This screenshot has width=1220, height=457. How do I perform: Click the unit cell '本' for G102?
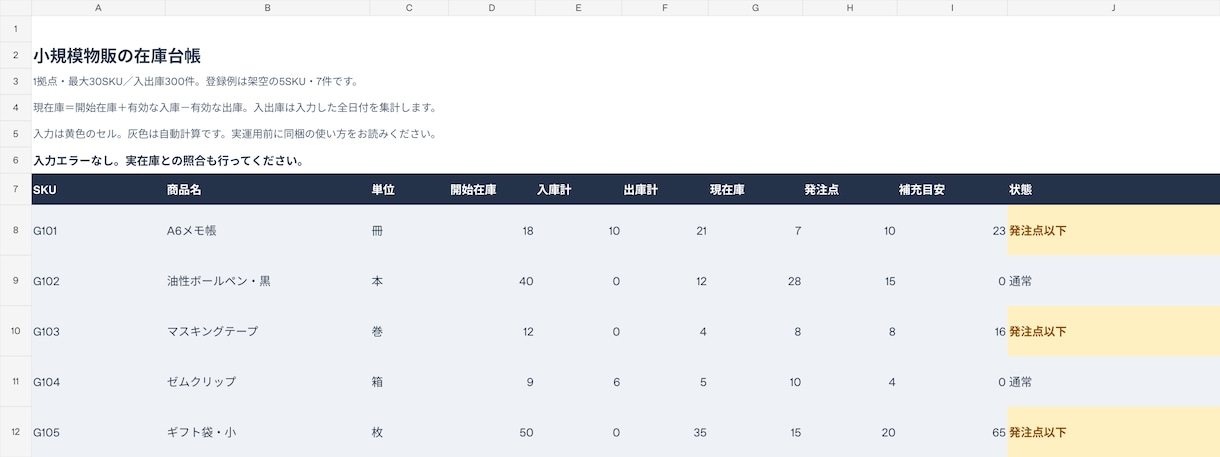click(409, 281)
